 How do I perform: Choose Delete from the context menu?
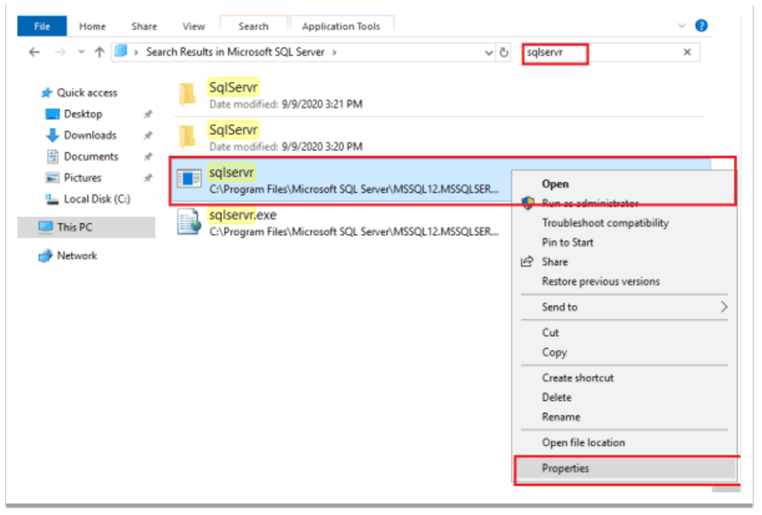(556, 397)
